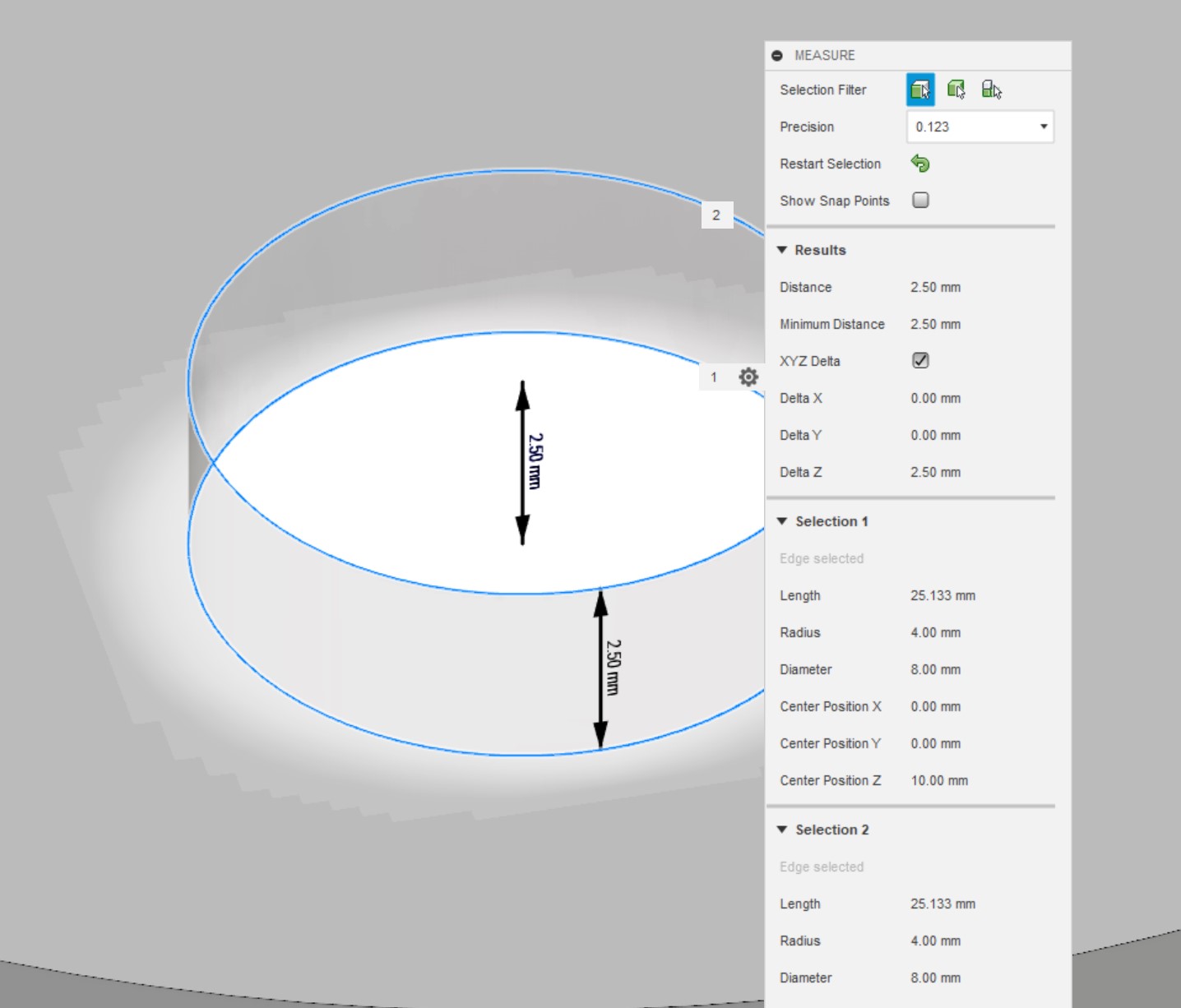This screenshot has height=1008, width=1181.
Task: Click the Distance value 2.50 mm
Action: [935, 287]
